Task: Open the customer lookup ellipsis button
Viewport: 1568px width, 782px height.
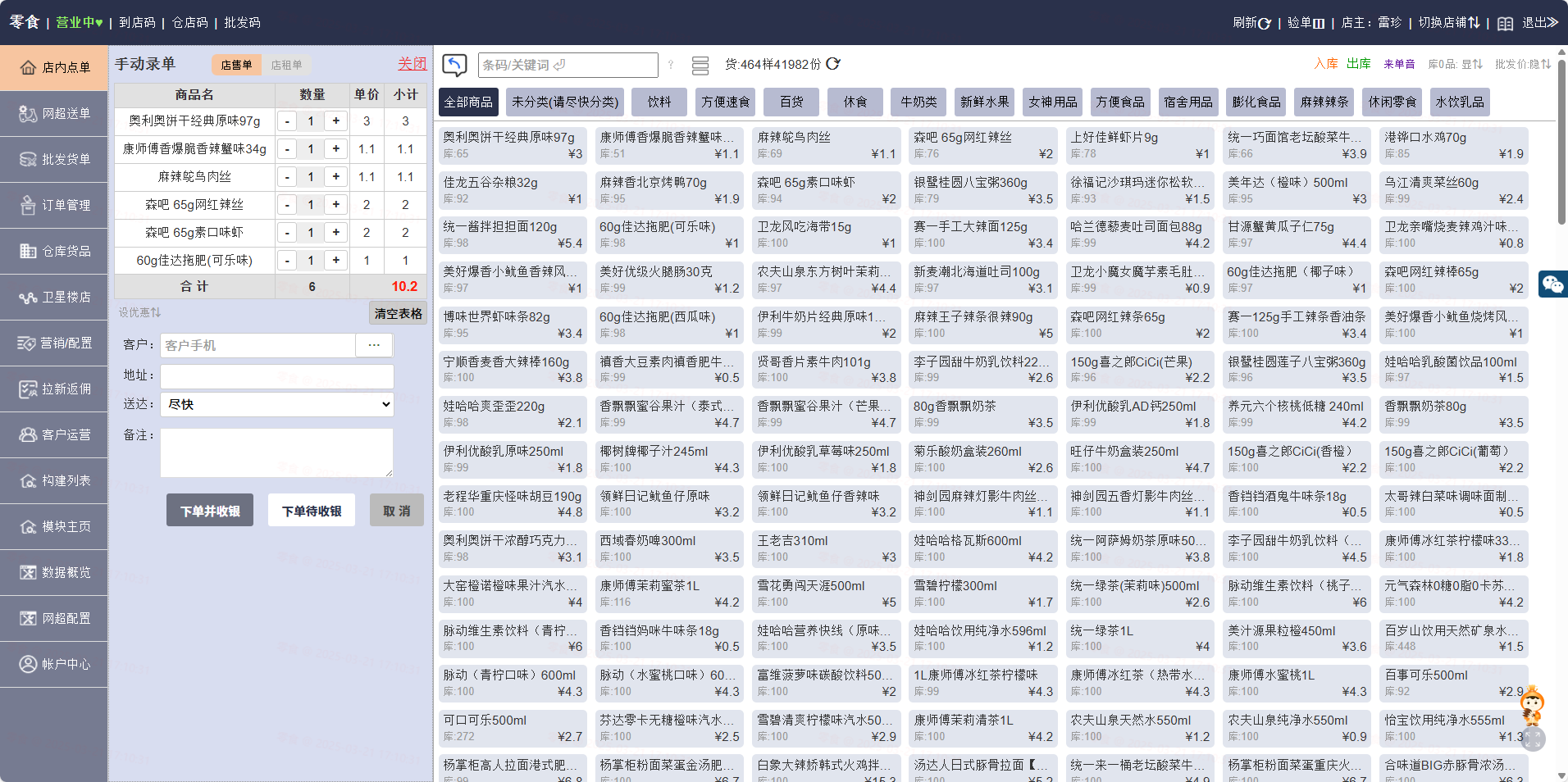Action: [374, 345]
